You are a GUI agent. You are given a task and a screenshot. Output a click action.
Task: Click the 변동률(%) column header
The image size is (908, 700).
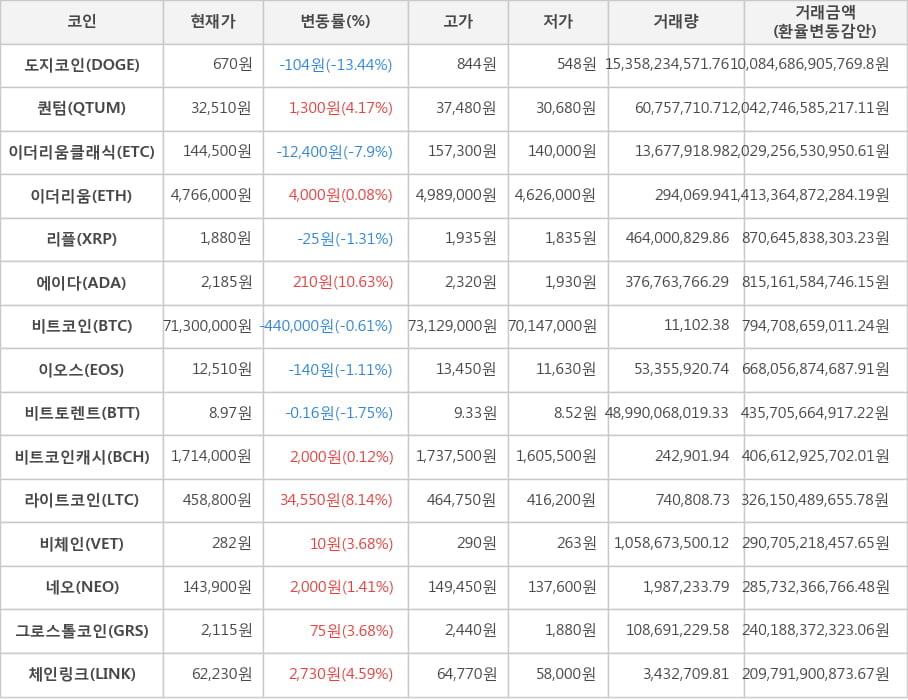(335, 21)
